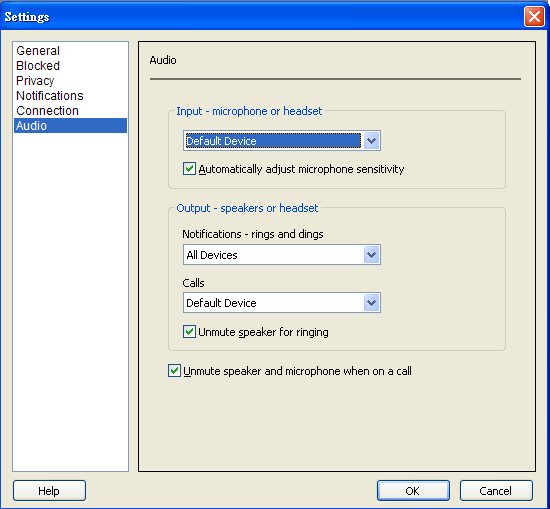This screenshot has width=550, height=509.
Task: Click the Audio panel heading text
Action: [x=163, y=60]
